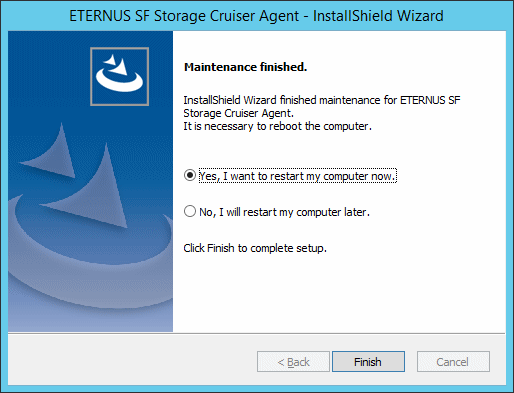Click the 'It is necessary to reboot the computer.' line
Image resolution: width=514 pixels, height=393 pixels.
click(277, 126)
